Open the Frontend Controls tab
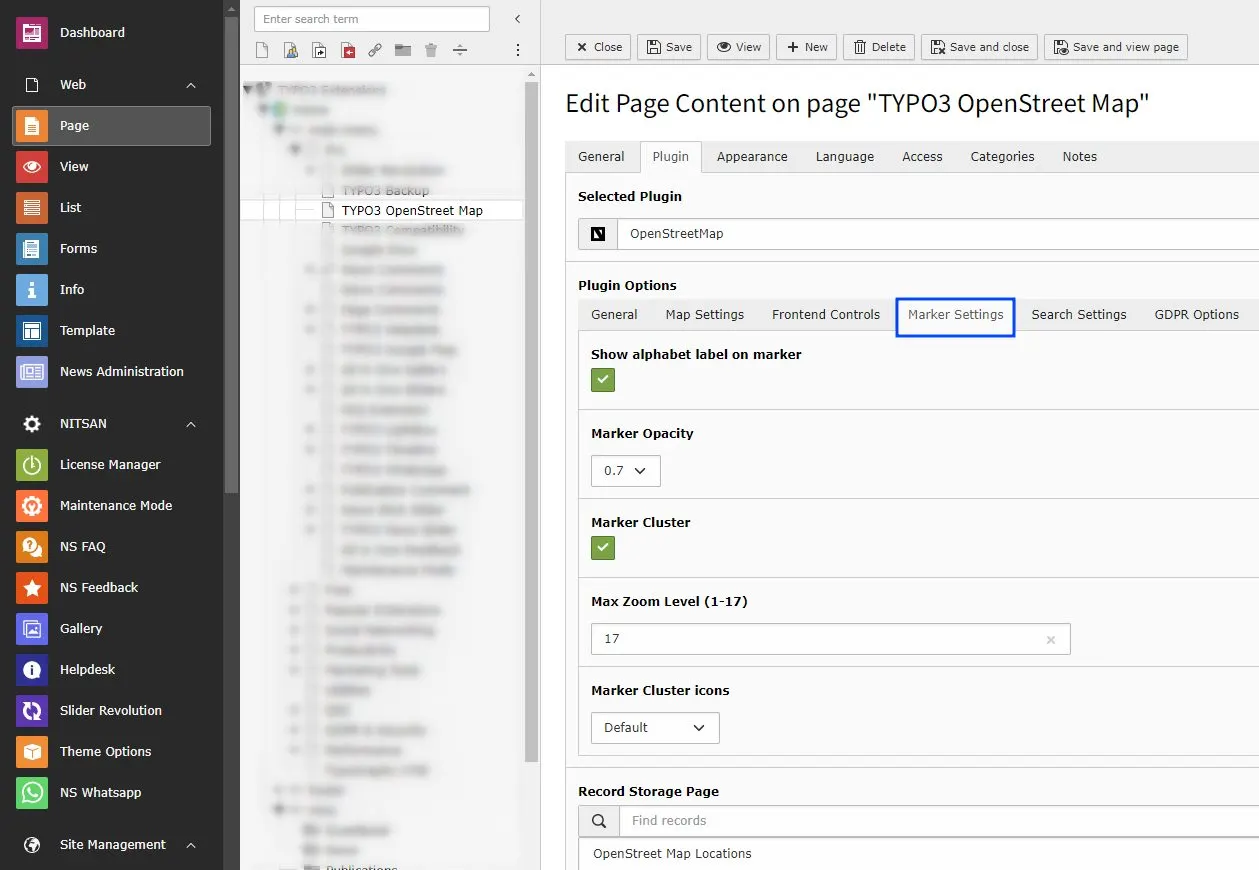Viewport: 1259px width, 870px height. [826, 315]
